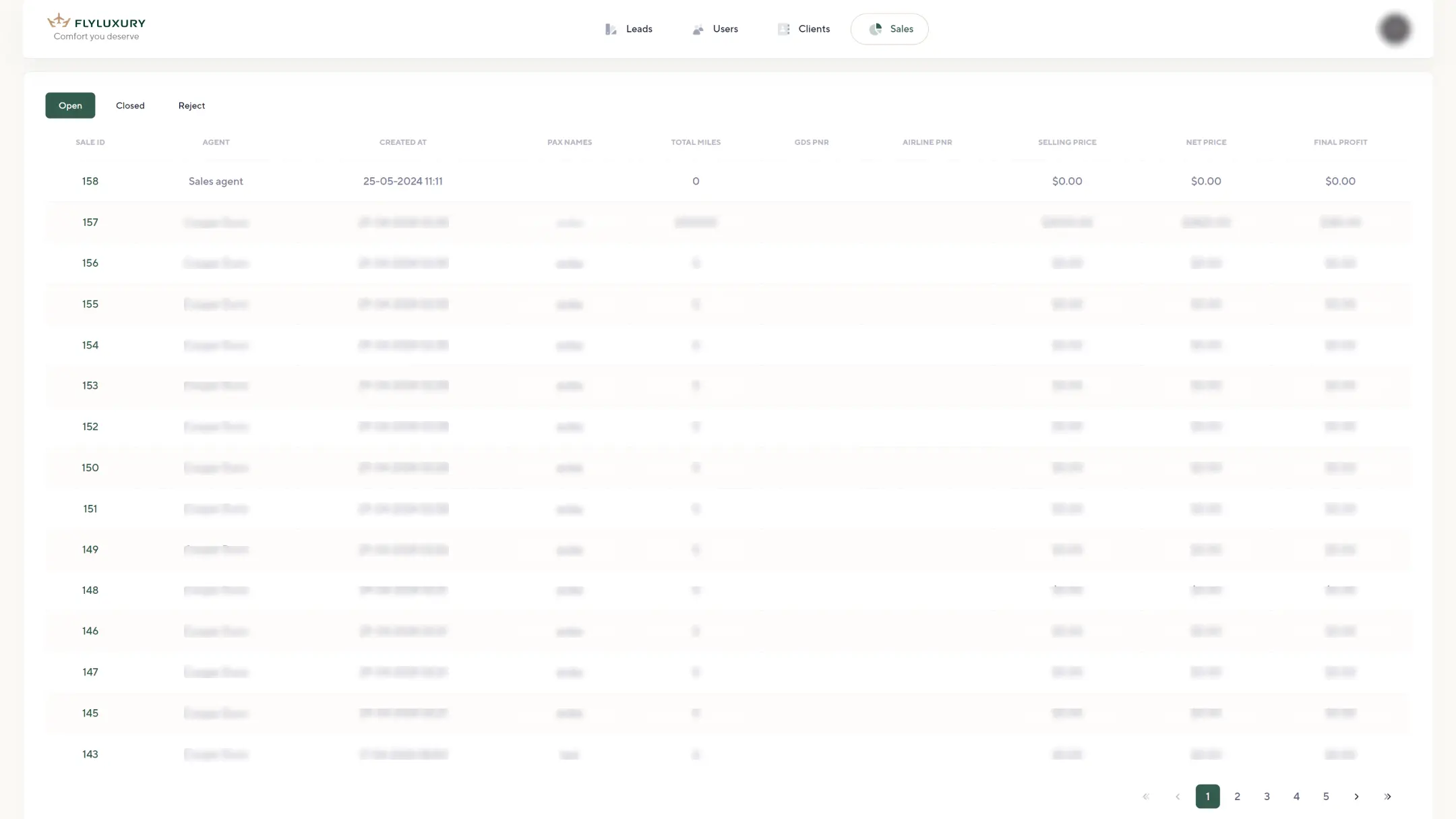
Task: Switch to the Reject sales tab
Action: 191,106
